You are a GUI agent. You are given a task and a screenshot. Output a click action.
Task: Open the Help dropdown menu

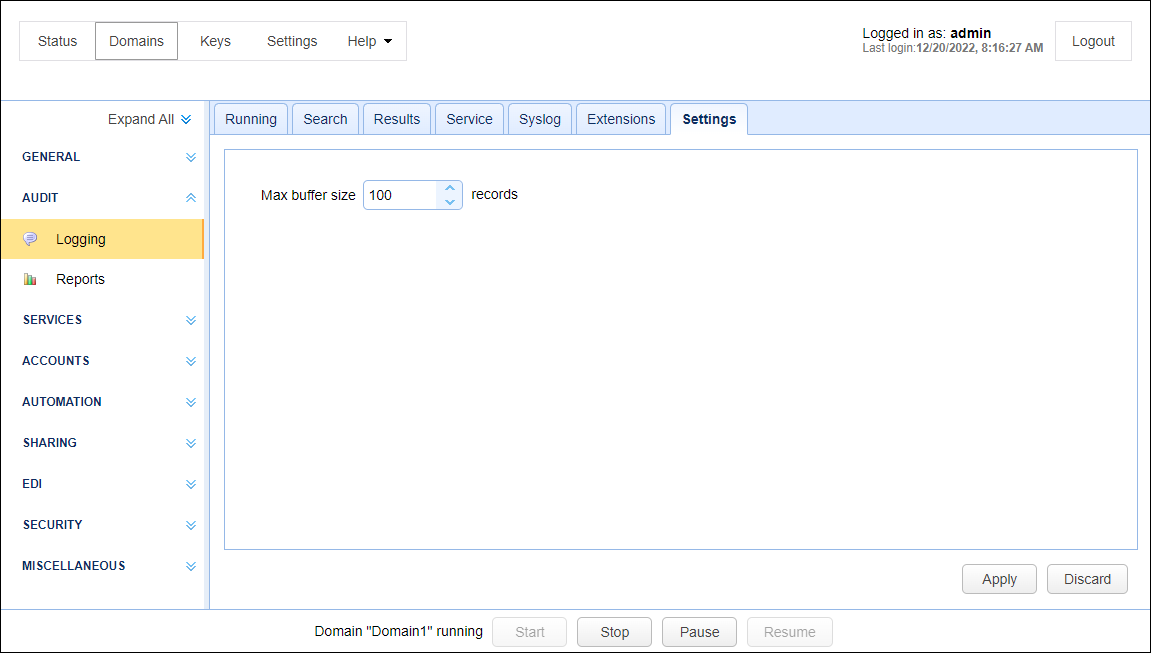coord(369,41)
